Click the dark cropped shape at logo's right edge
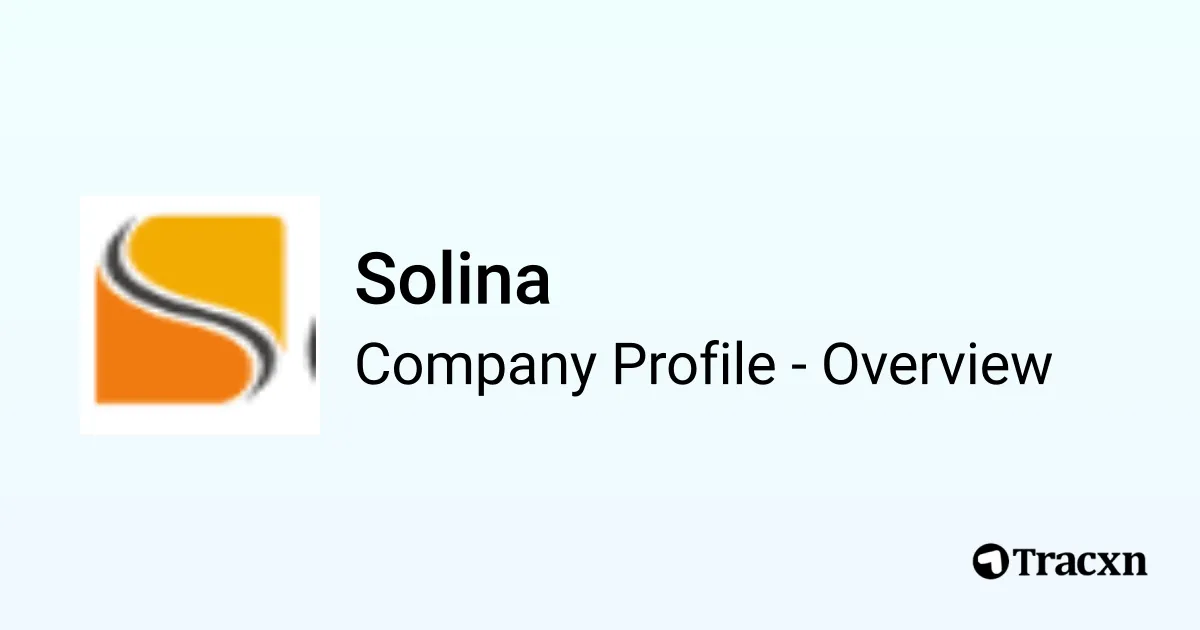The image size is (1200, 630). (311, 350)
